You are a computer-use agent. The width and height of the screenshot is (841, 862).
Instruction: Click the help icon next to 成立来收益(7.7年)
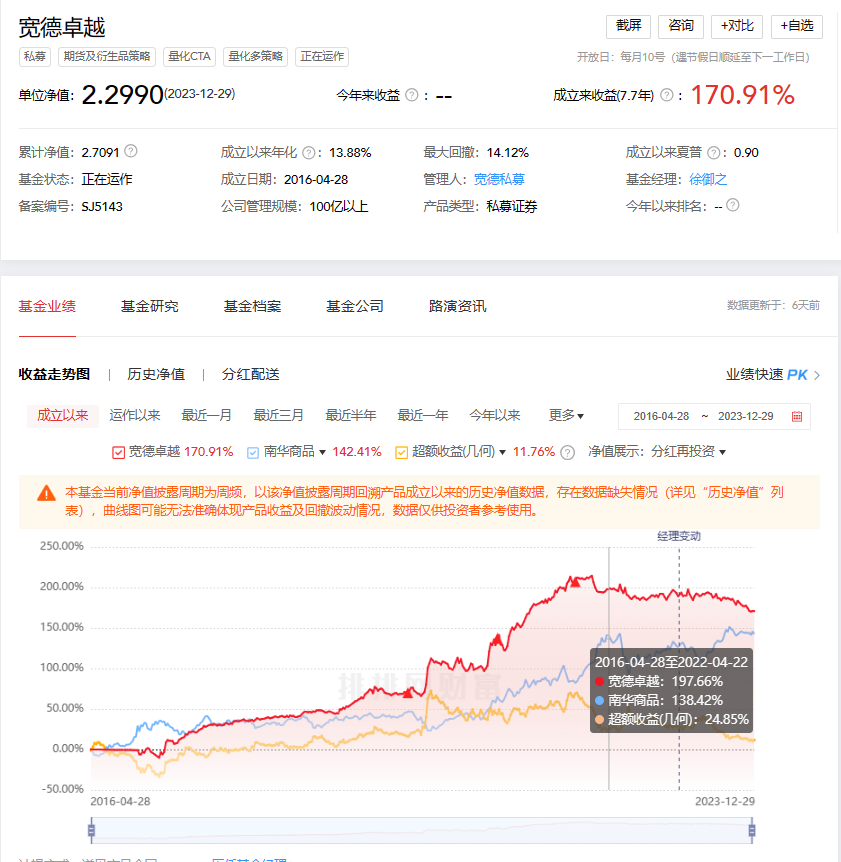tap(667, 95)
